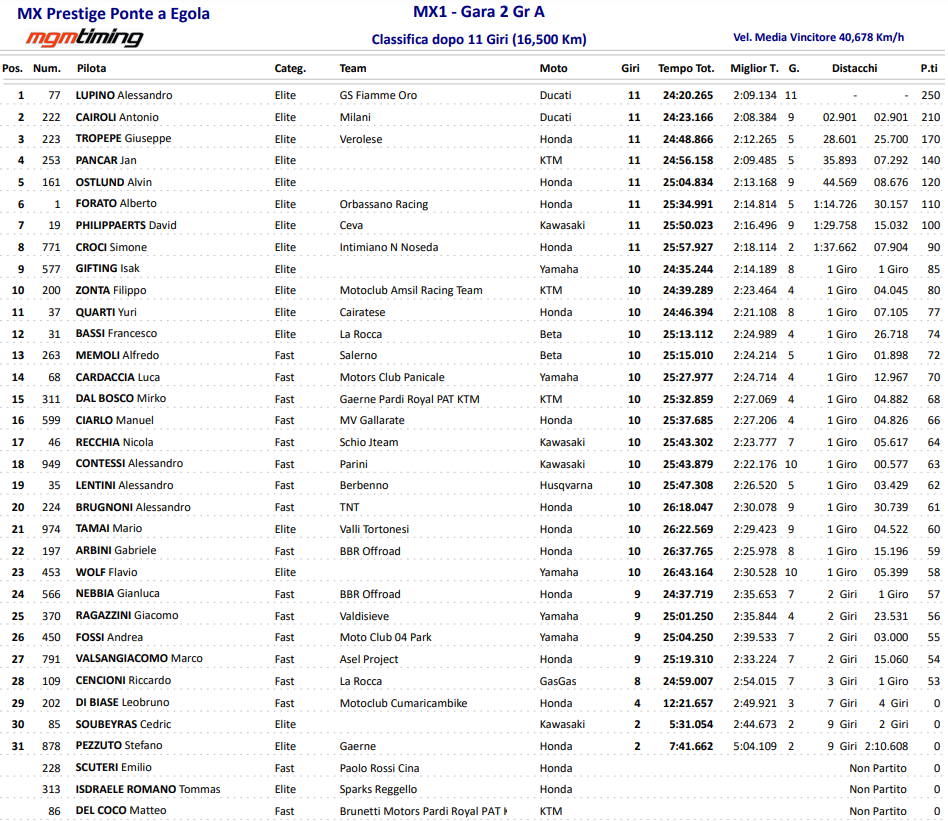Viewport: 948px width, 821px height.
Task: Click rider 'BRUGNONI Alessandro'
Action: coord(133,507)
